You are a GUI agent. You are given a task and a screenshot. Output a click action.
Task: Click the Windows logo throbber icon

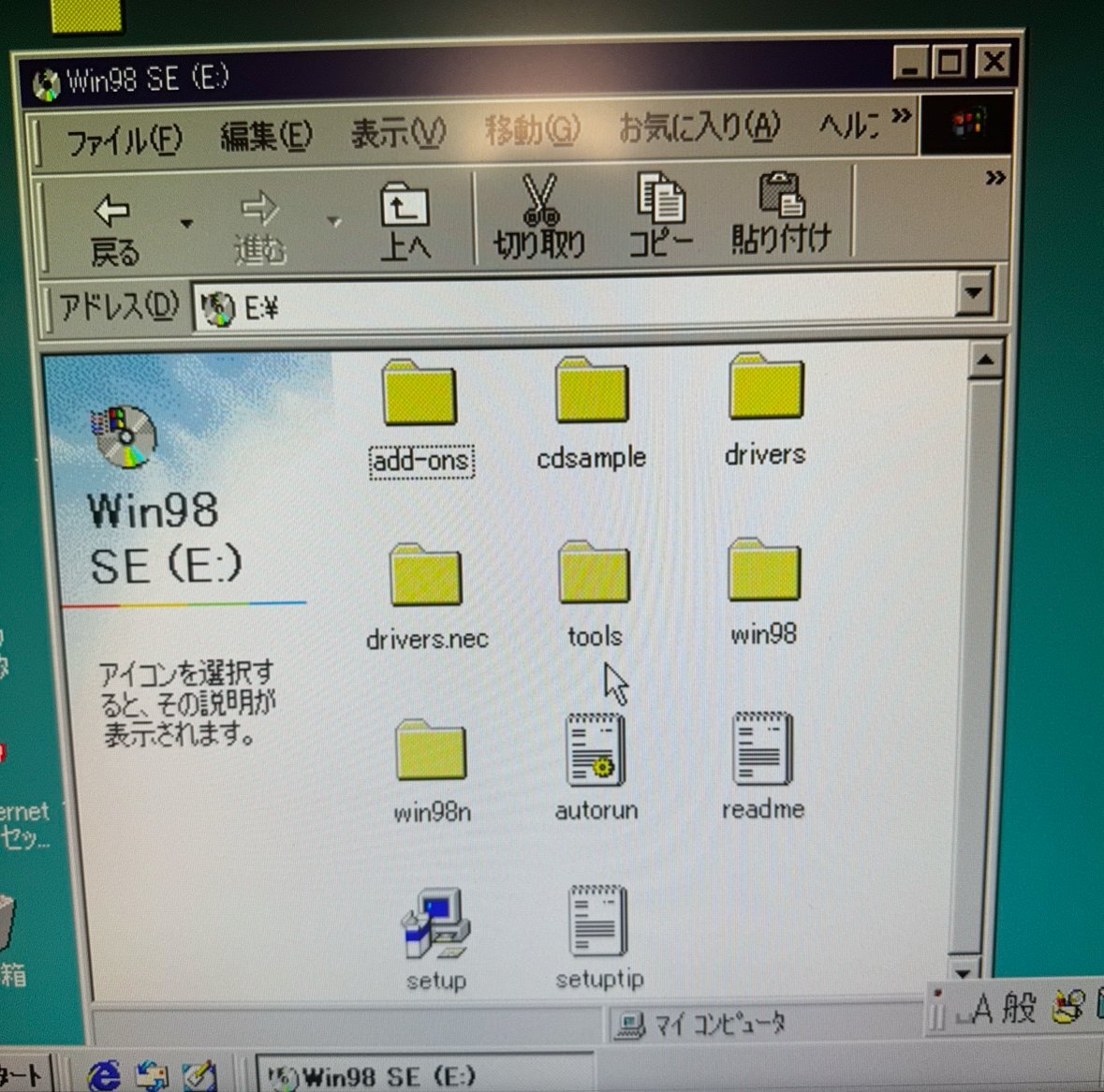click(x=968, y=124)
